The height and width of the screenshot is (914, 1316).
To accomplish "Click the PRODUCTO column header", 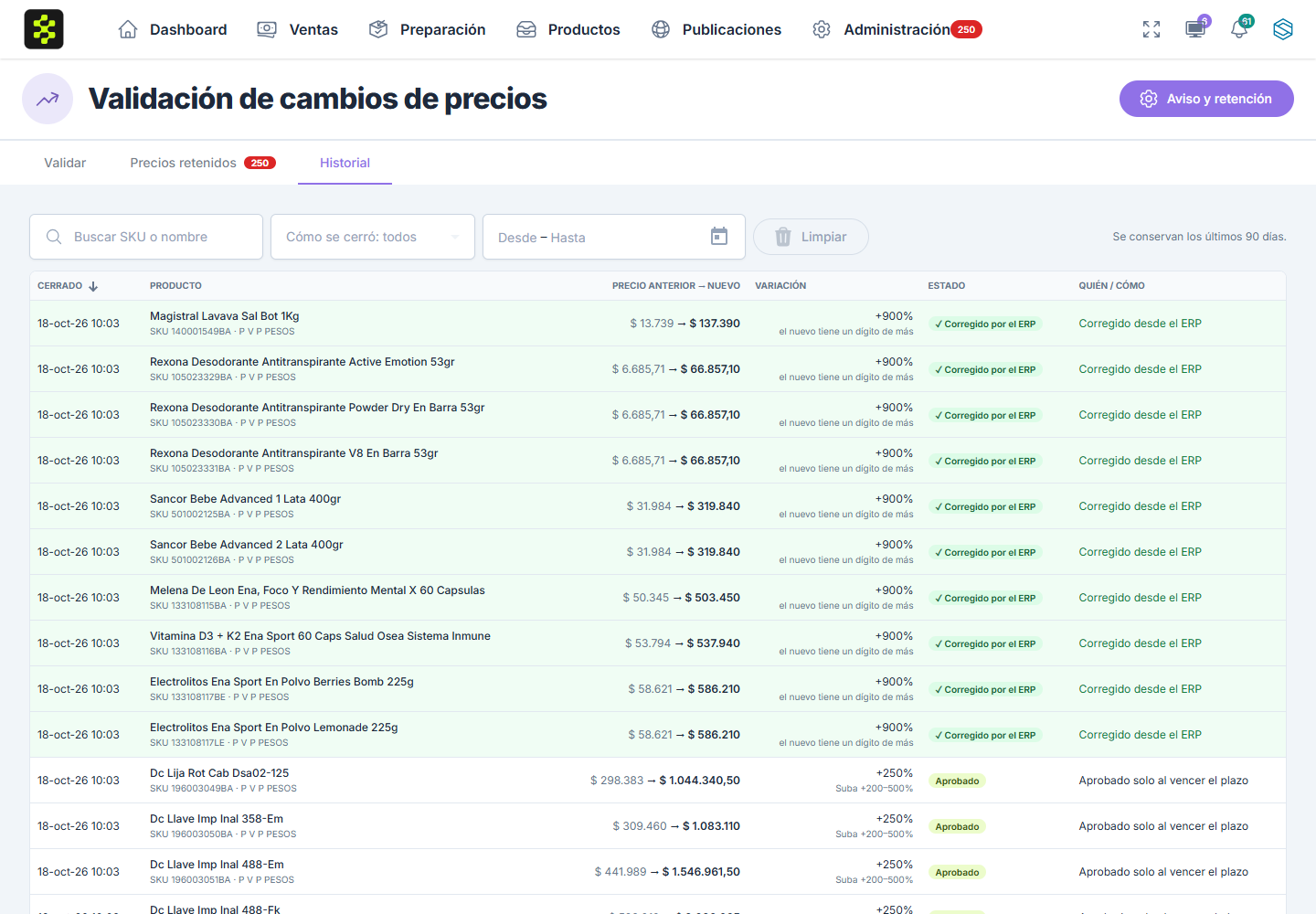I will click(175, 286).
